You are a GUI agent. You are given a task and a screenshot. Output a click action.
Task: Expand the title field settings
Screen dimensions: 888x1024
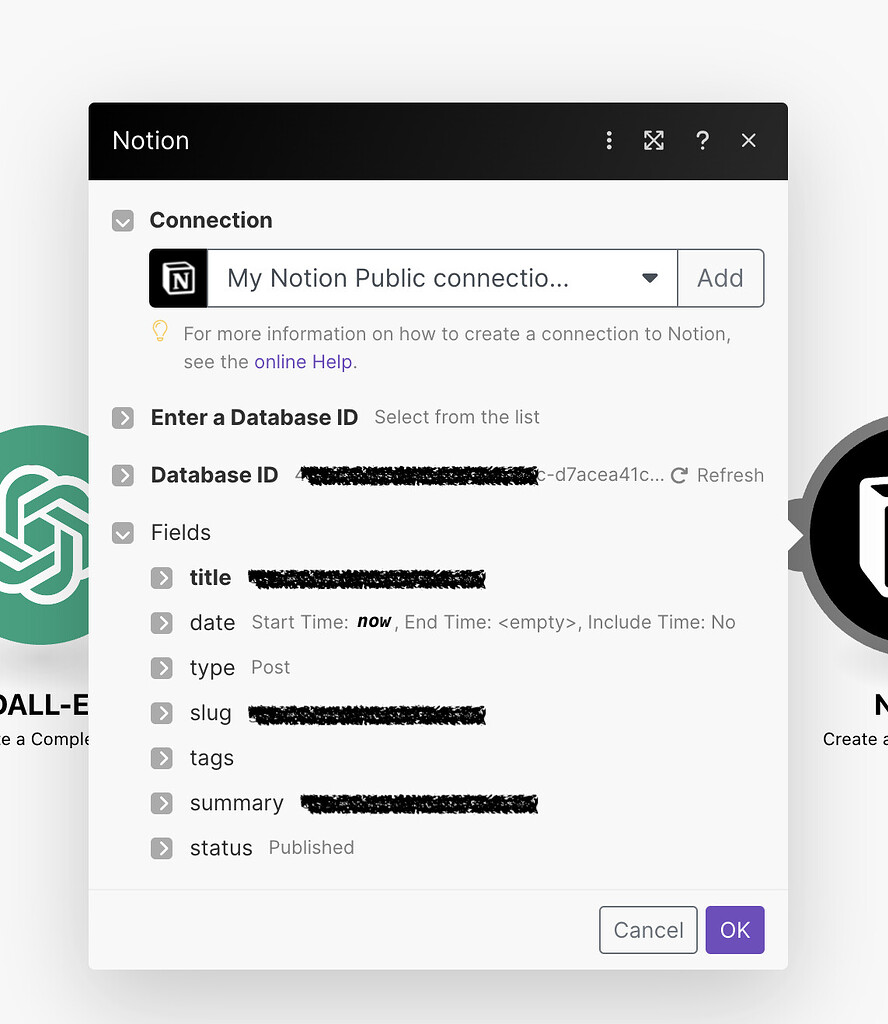tap(161, 578)
